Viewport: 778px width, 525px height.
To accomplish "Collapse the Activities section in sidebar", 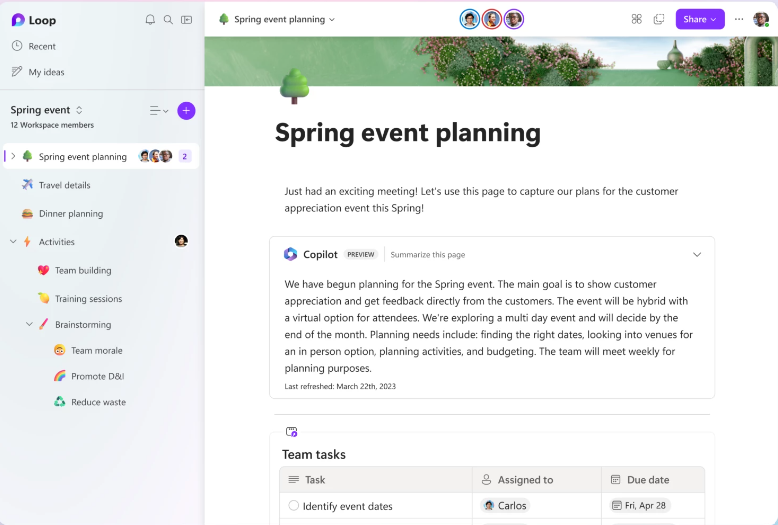I will (x=13, y=241).
